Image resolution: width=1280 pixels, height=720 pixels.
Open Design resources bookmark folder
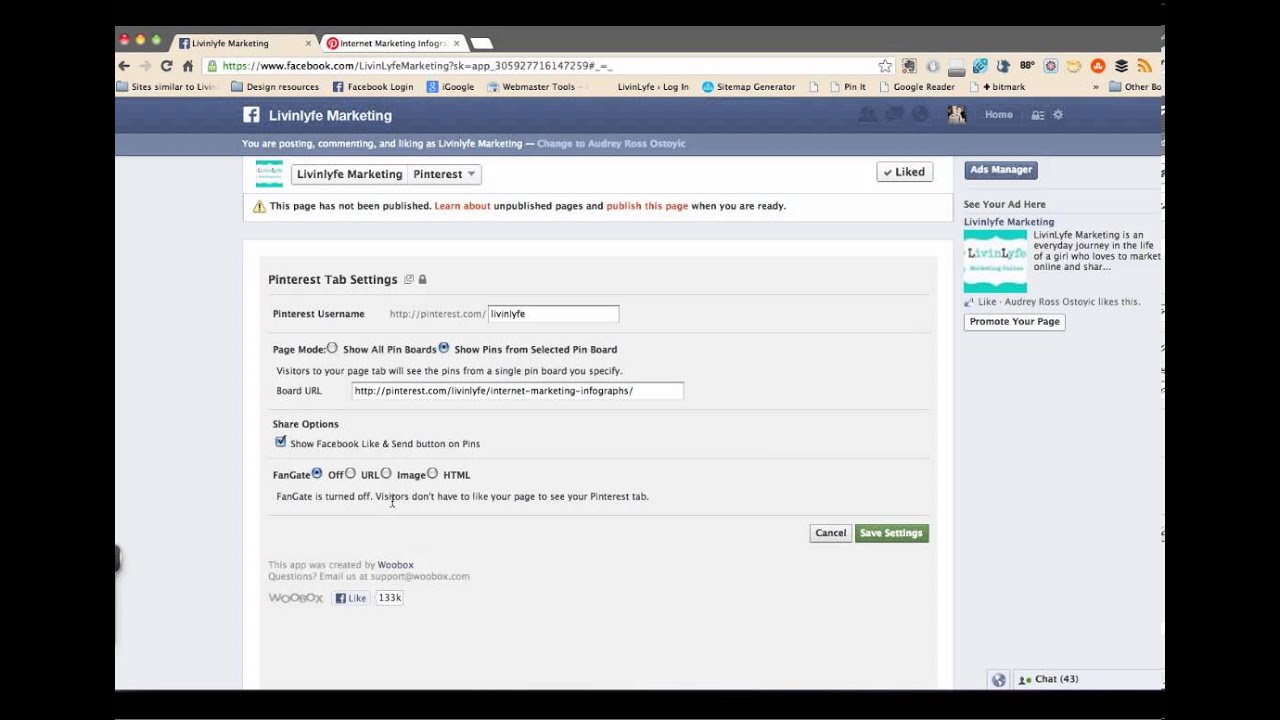coord(275,87)
